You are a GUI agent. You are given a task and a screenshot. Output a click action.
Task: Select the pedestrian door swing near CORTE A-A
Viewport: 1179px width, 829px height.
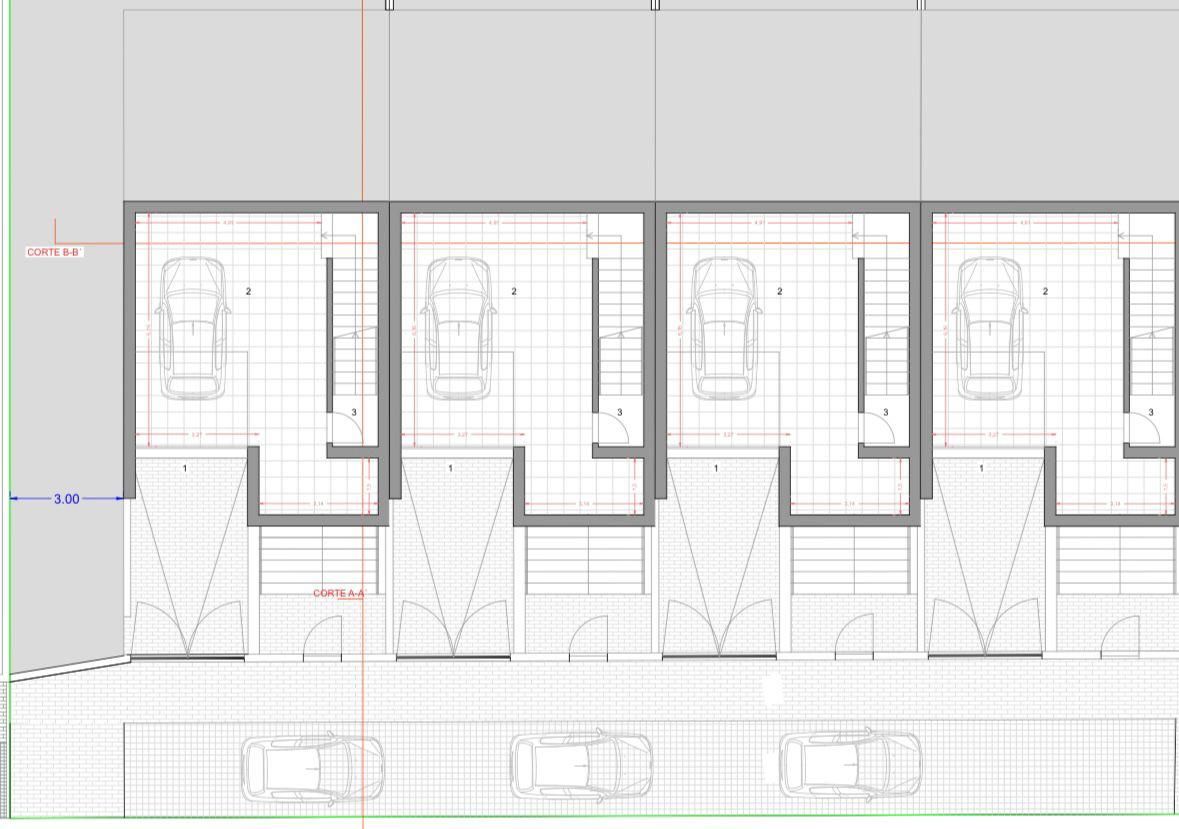coord(322,638)
